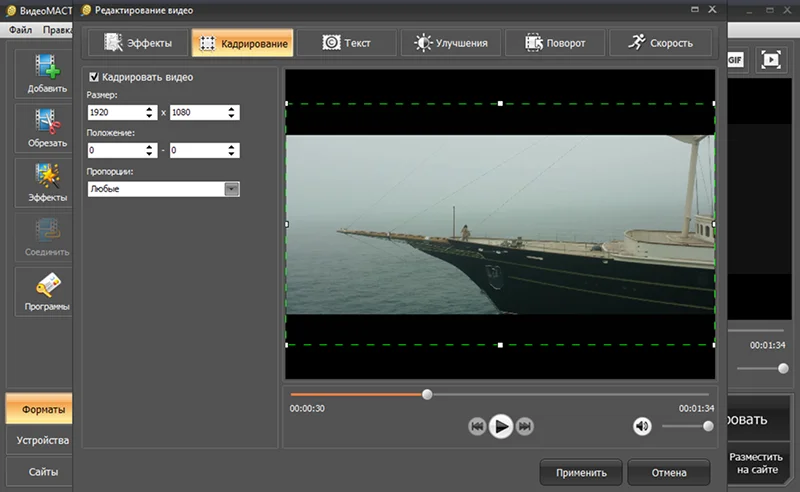Click the GIF icon in the main window
The image size is (800, 492).
tap(735, 60)
